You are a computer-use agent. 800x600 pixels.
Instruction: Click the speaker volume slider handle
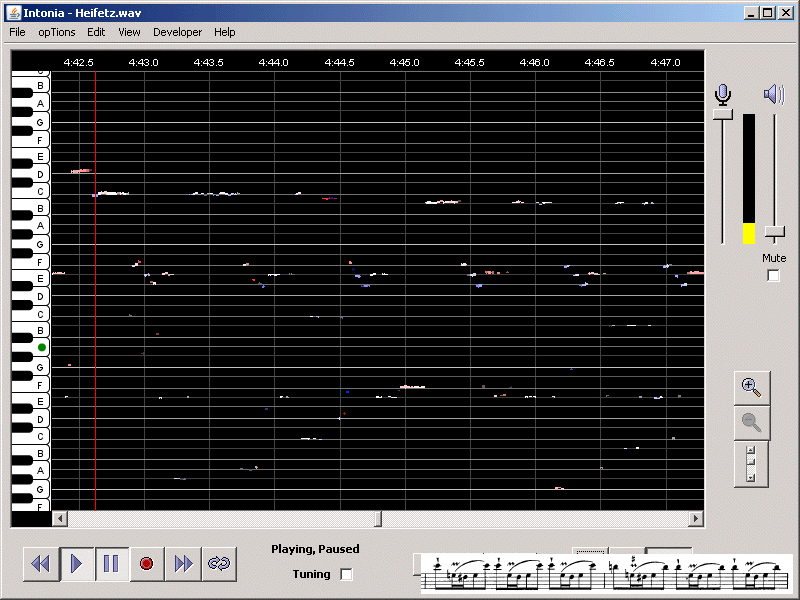pos(774,233)
